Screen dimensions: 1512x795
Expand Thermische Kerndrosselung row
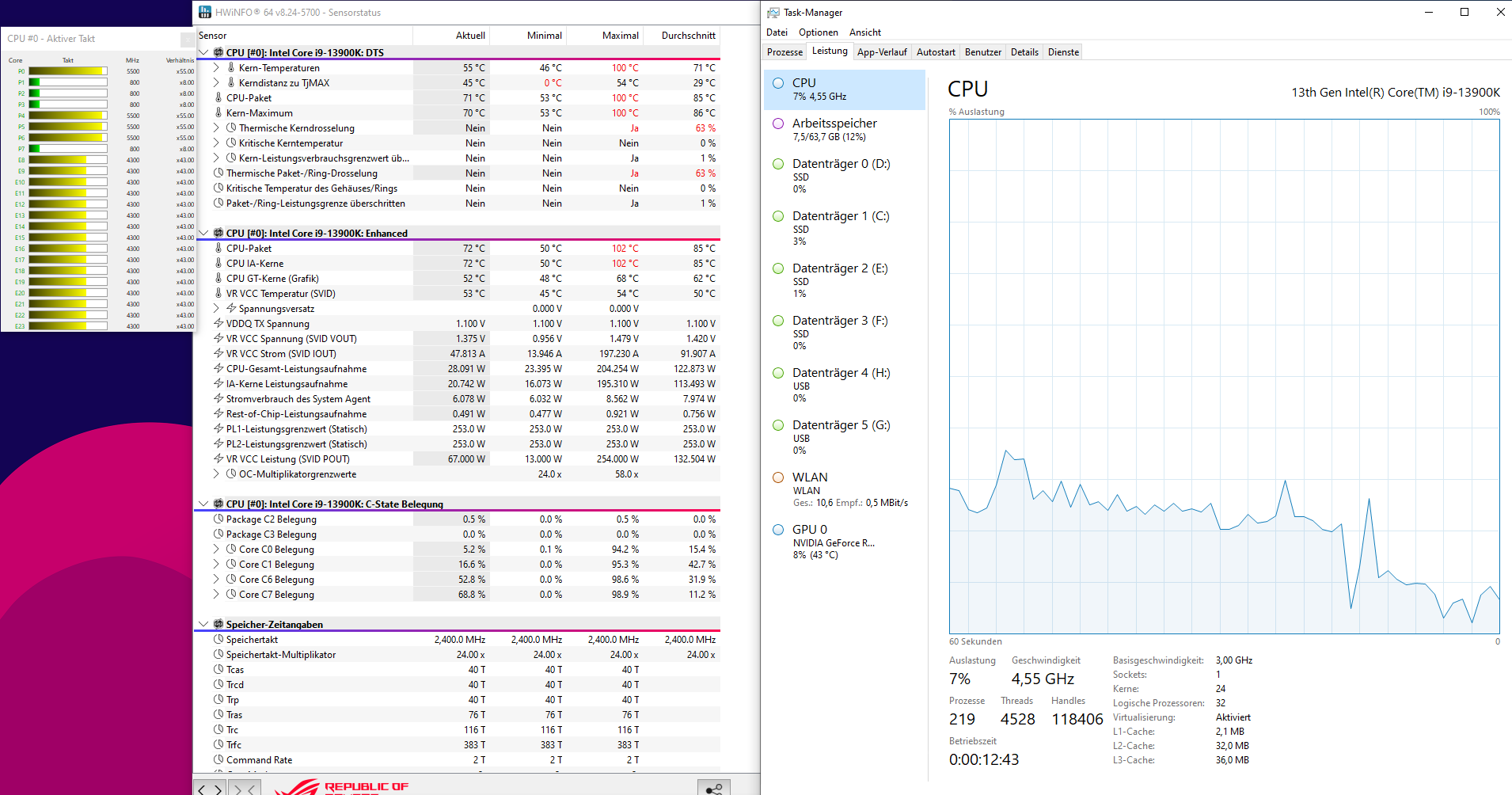click(x=216, y=127)
